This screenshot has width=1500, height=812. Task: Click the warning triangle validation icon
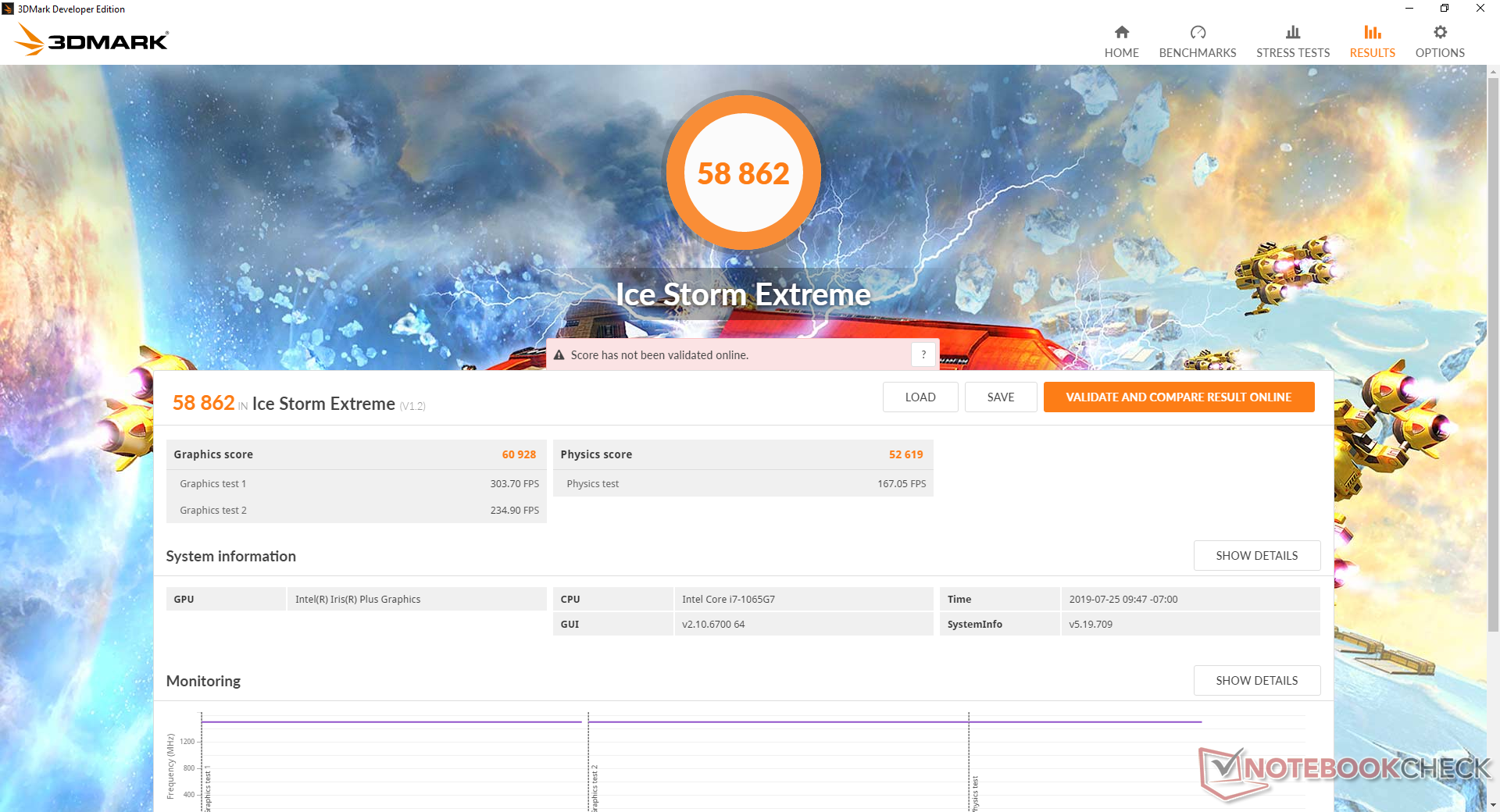559,355
